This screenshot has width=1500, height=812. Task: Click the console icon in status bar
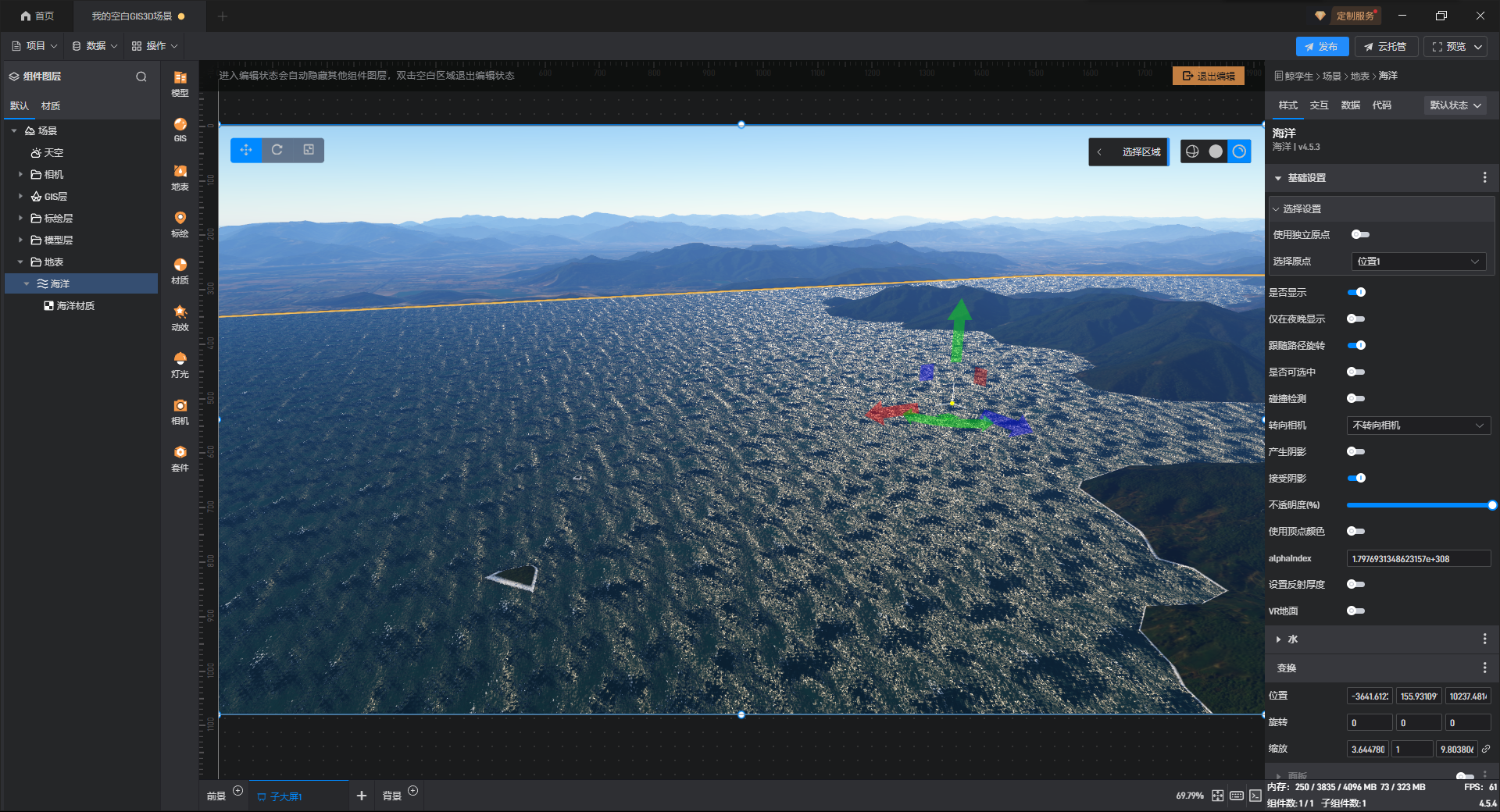point(1255,796)
